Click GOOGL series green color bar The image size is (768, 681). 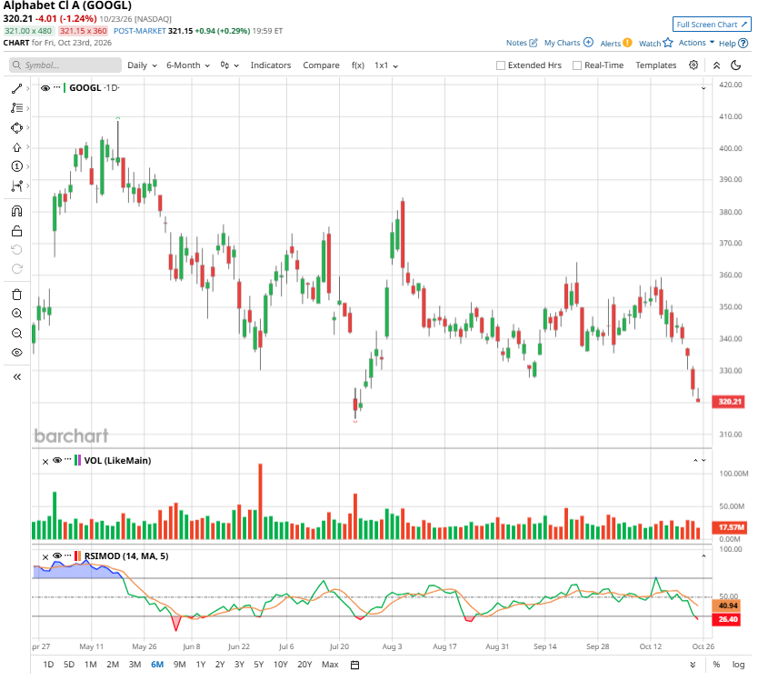point(65,88)
